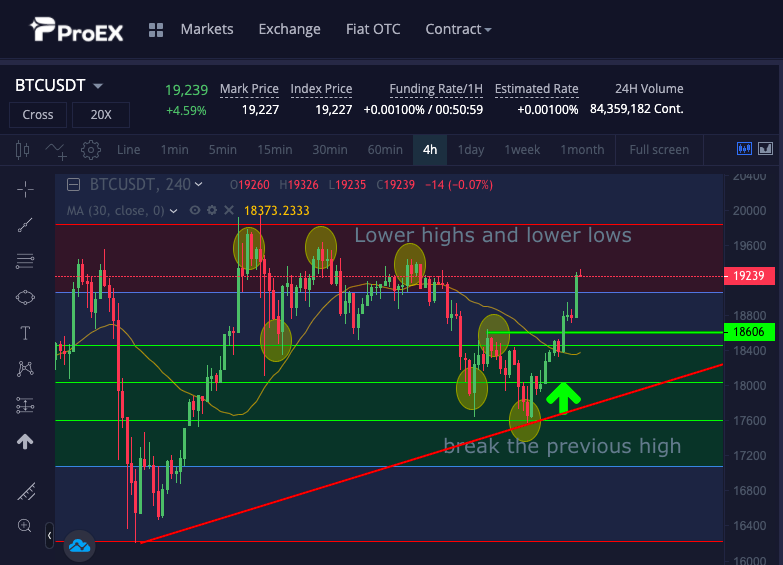Go to Markets page
Image resolution: width=783 pixels, height=565 pixels.
(207, 29)
